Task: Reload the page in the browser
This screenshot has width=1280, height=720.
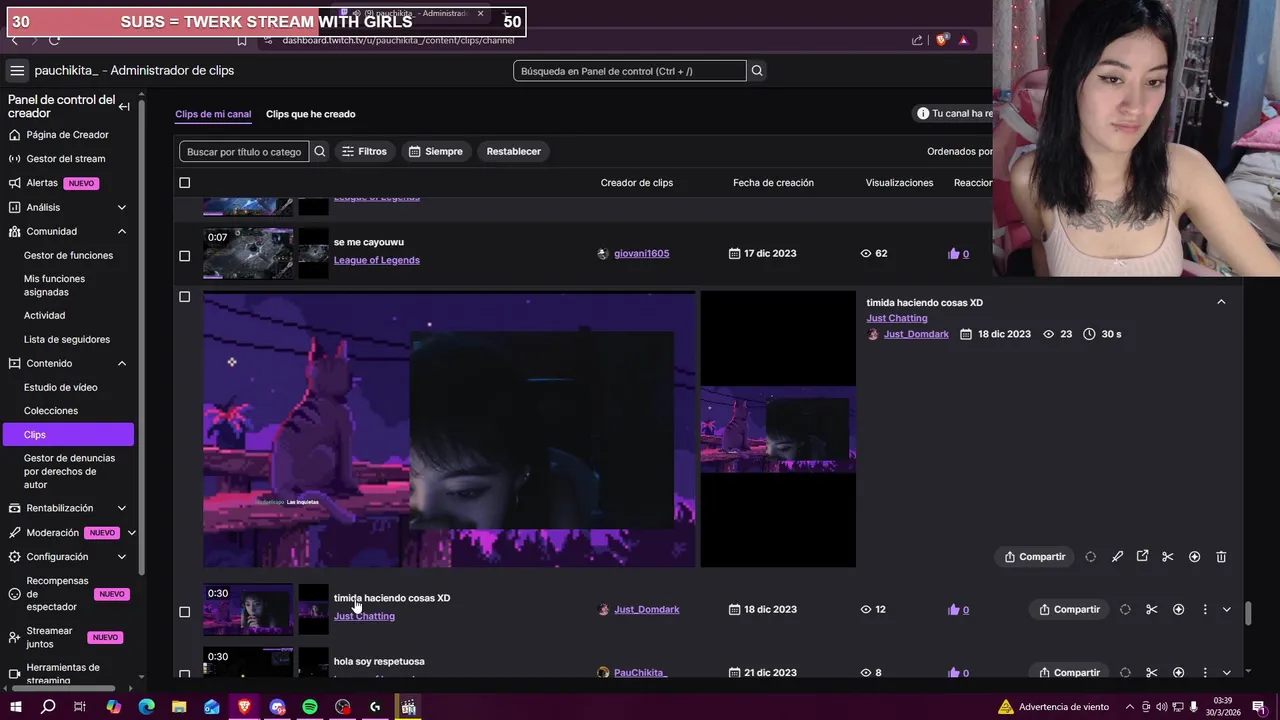Action: [54, 40]
